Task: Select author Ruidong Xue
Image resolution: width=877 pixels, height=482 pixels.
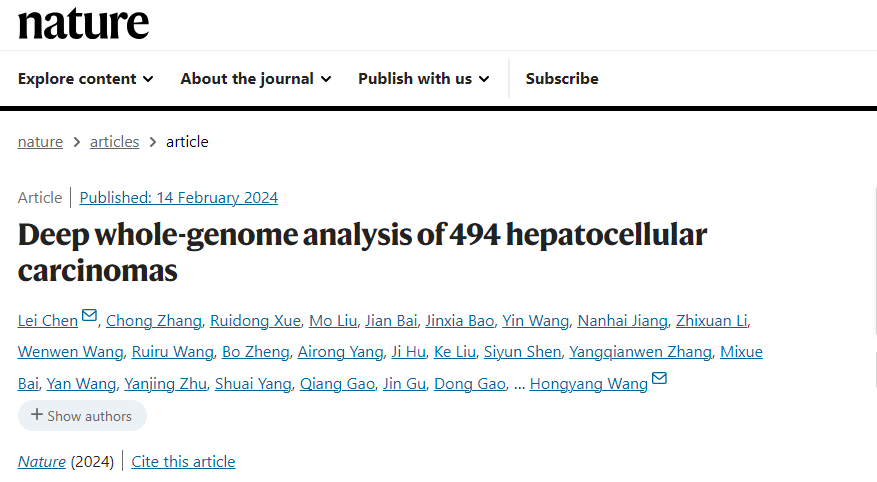Action: (x=255, y=321)
